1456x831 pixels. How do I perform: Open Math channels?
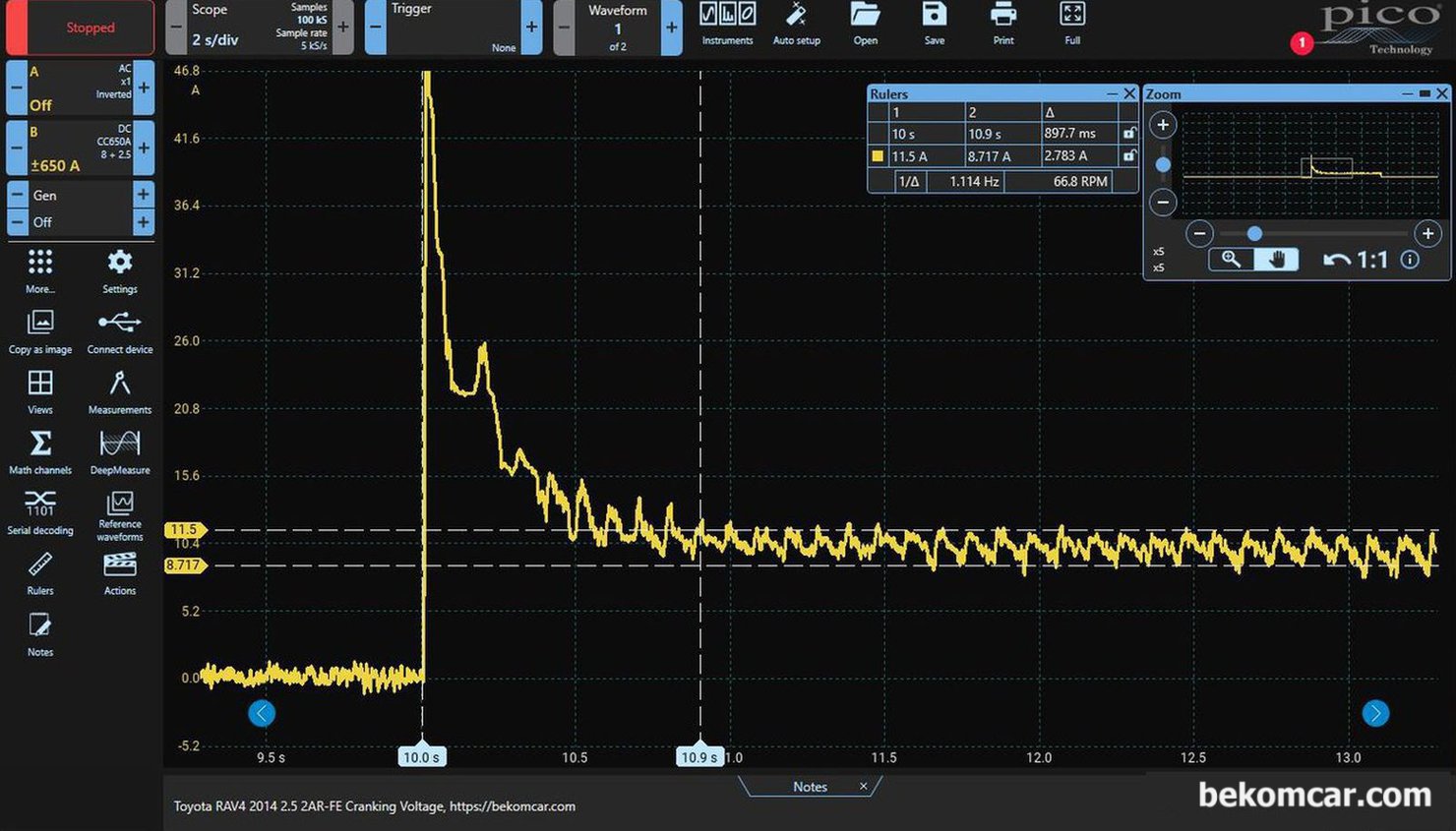click(x=40, y=453)
